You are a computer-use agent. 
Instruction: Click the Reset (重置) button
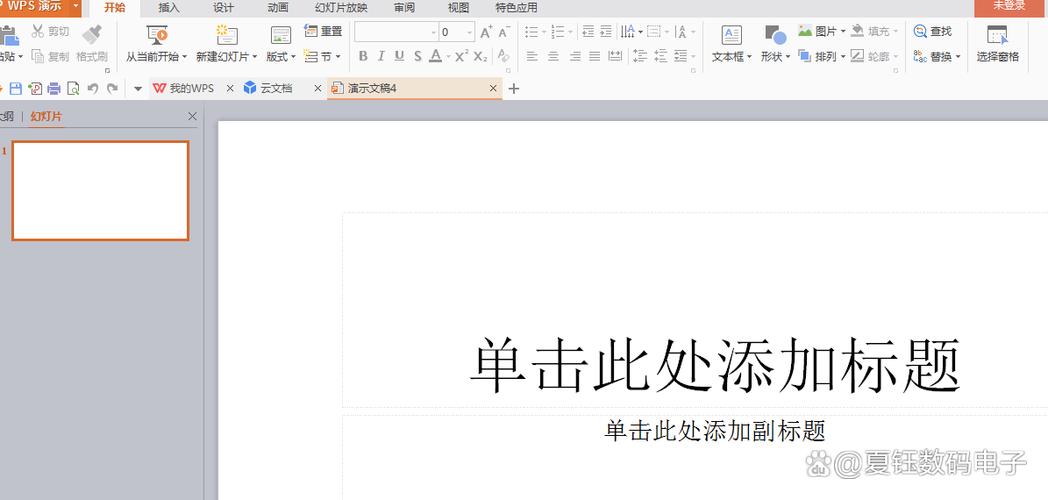point(323,31)
